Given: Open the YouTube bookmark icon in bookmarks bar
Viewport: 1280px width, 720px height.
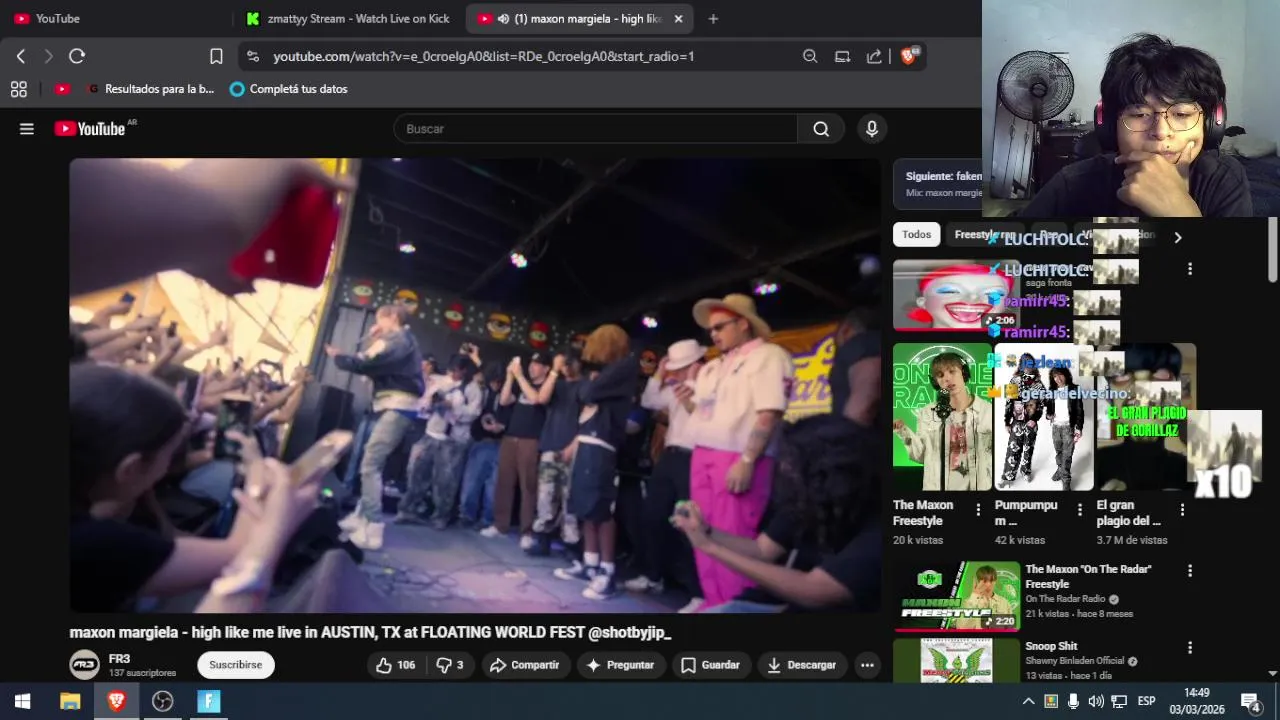Looking at the screenshot, I should (62, 89).
